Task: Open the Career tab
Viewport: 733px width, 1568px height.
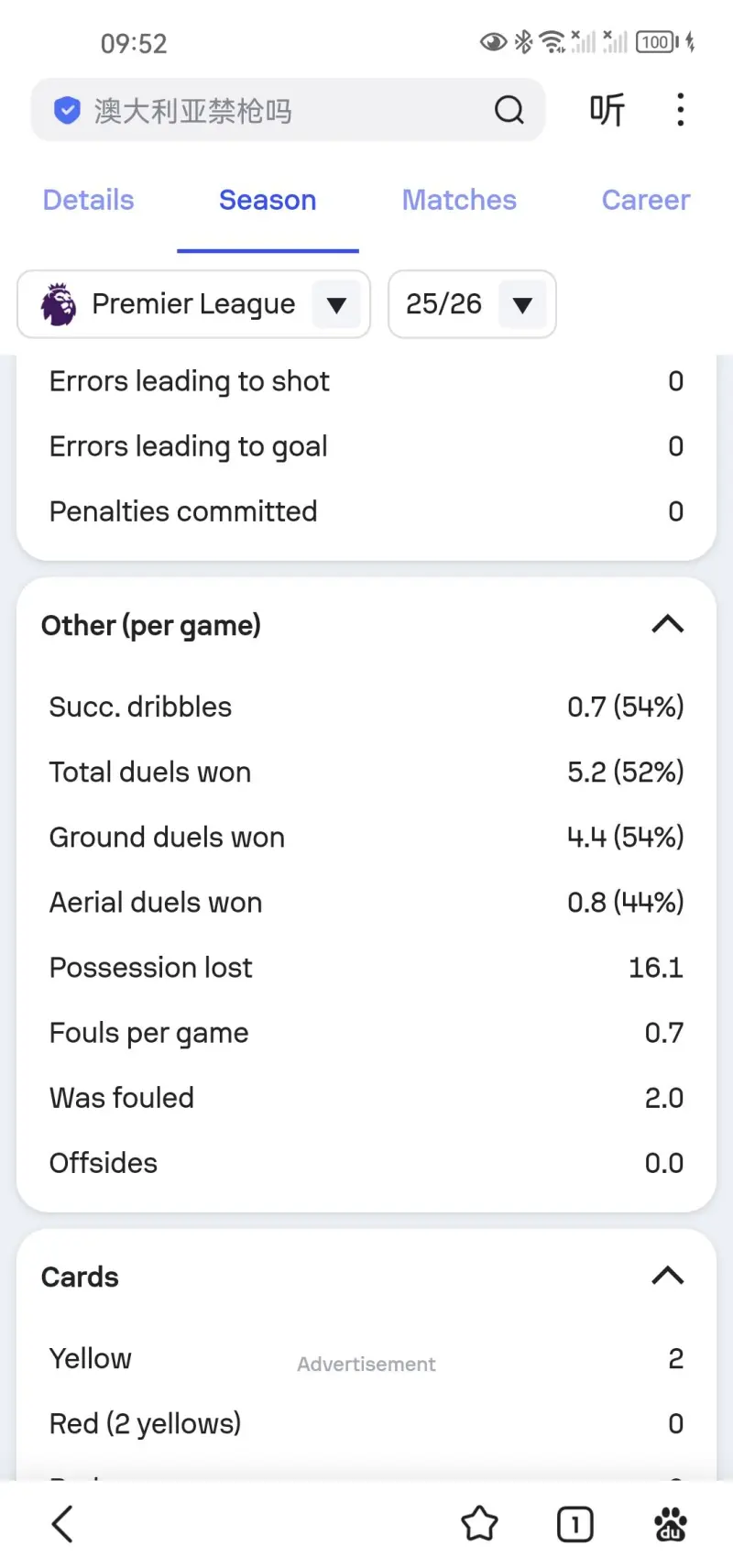Action: click(645, 200)
